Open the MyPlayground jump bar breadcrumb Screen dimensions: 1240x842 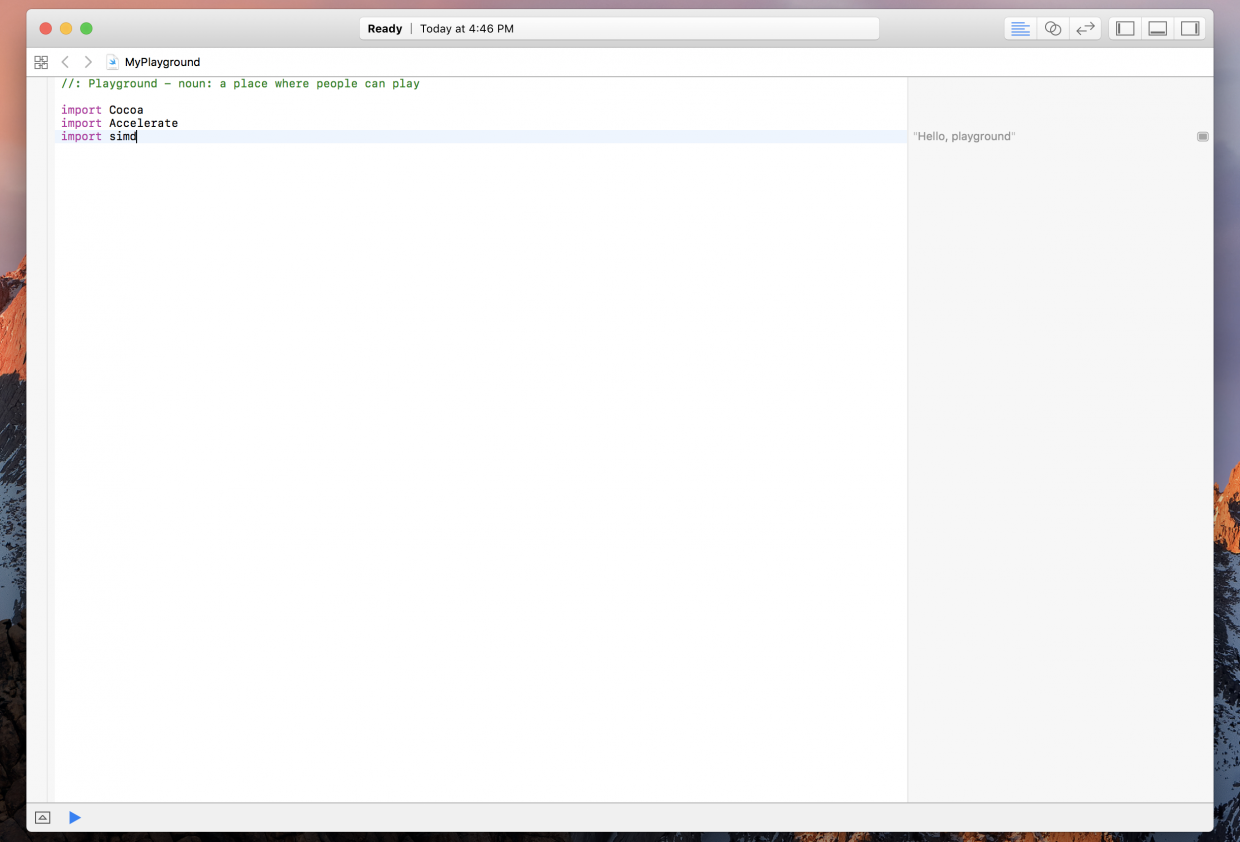[x=161, y=62]
